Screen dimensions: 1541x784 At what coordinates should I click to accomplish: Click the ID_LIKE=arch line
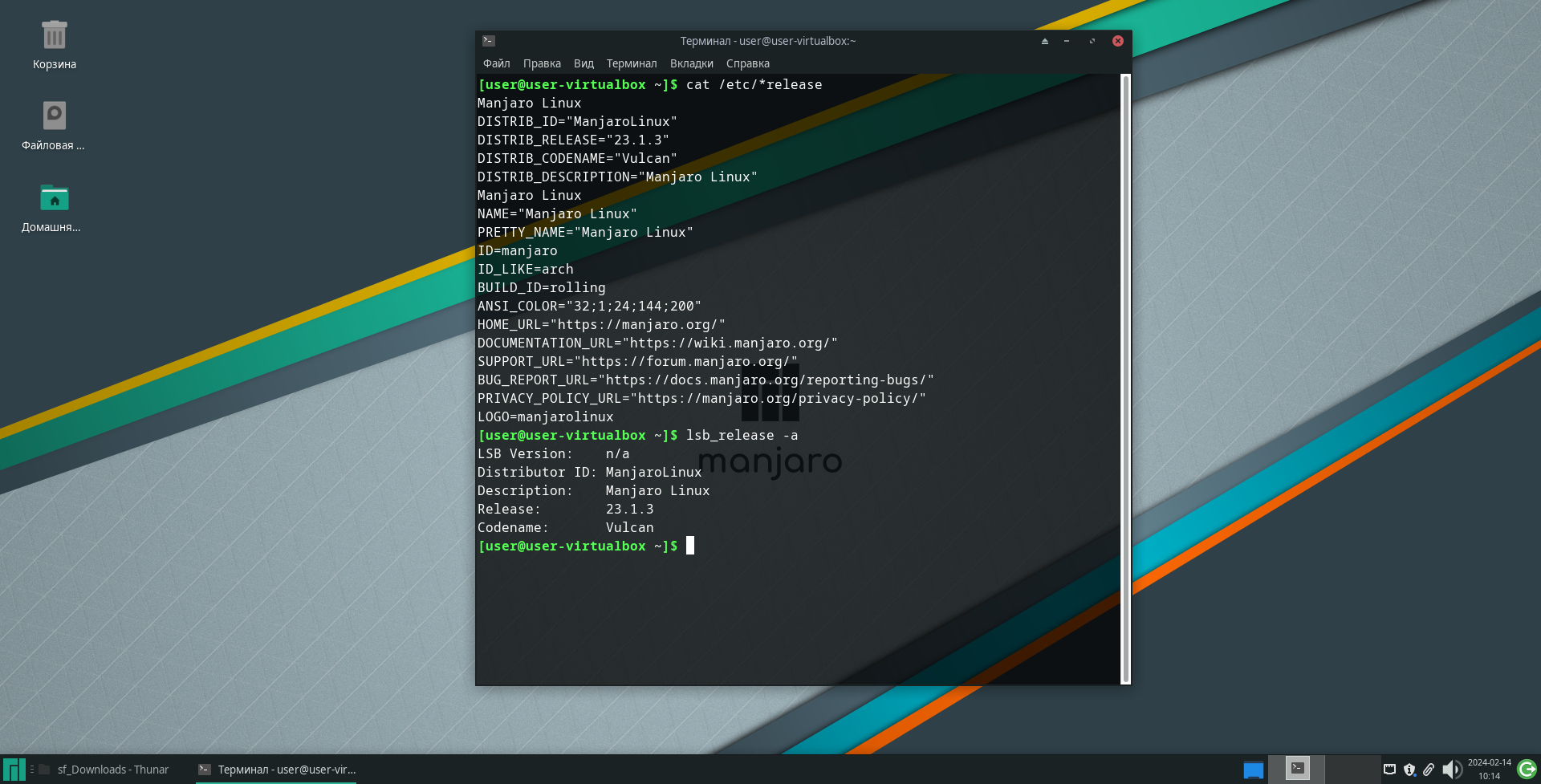525,270
